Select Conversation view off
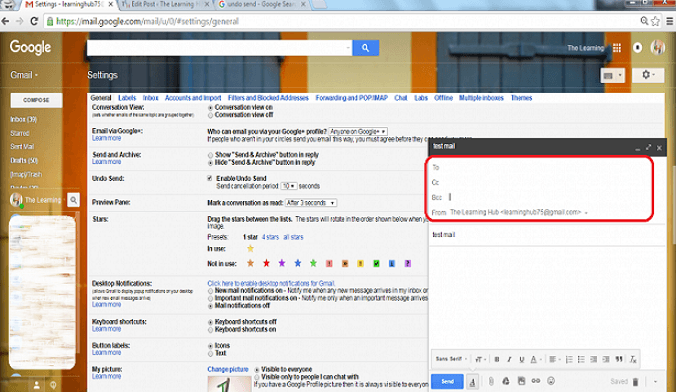Viewport: 676px width, 392px height. [210, 116]
